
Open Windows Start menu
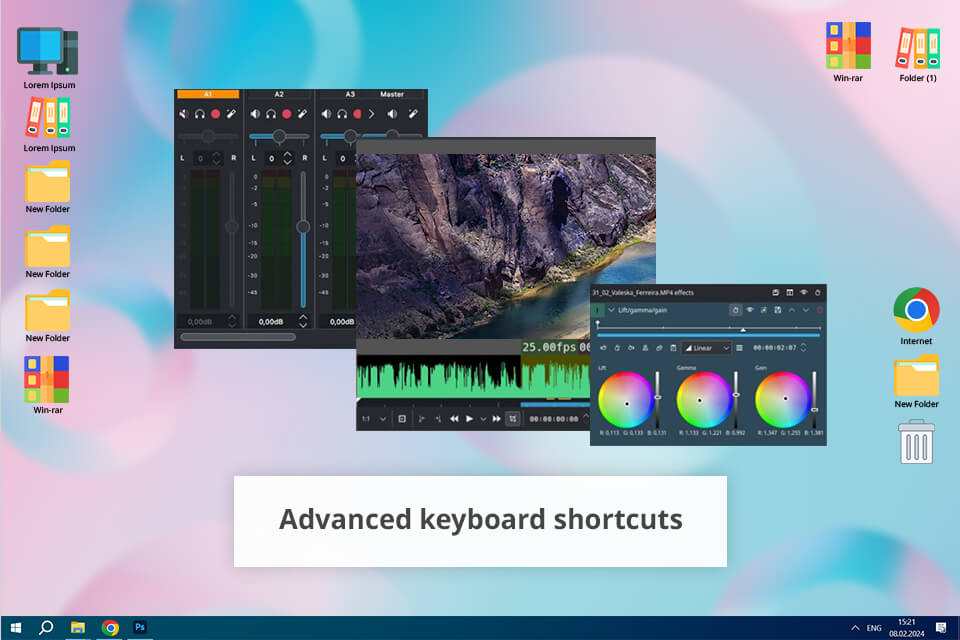point(16,628)
